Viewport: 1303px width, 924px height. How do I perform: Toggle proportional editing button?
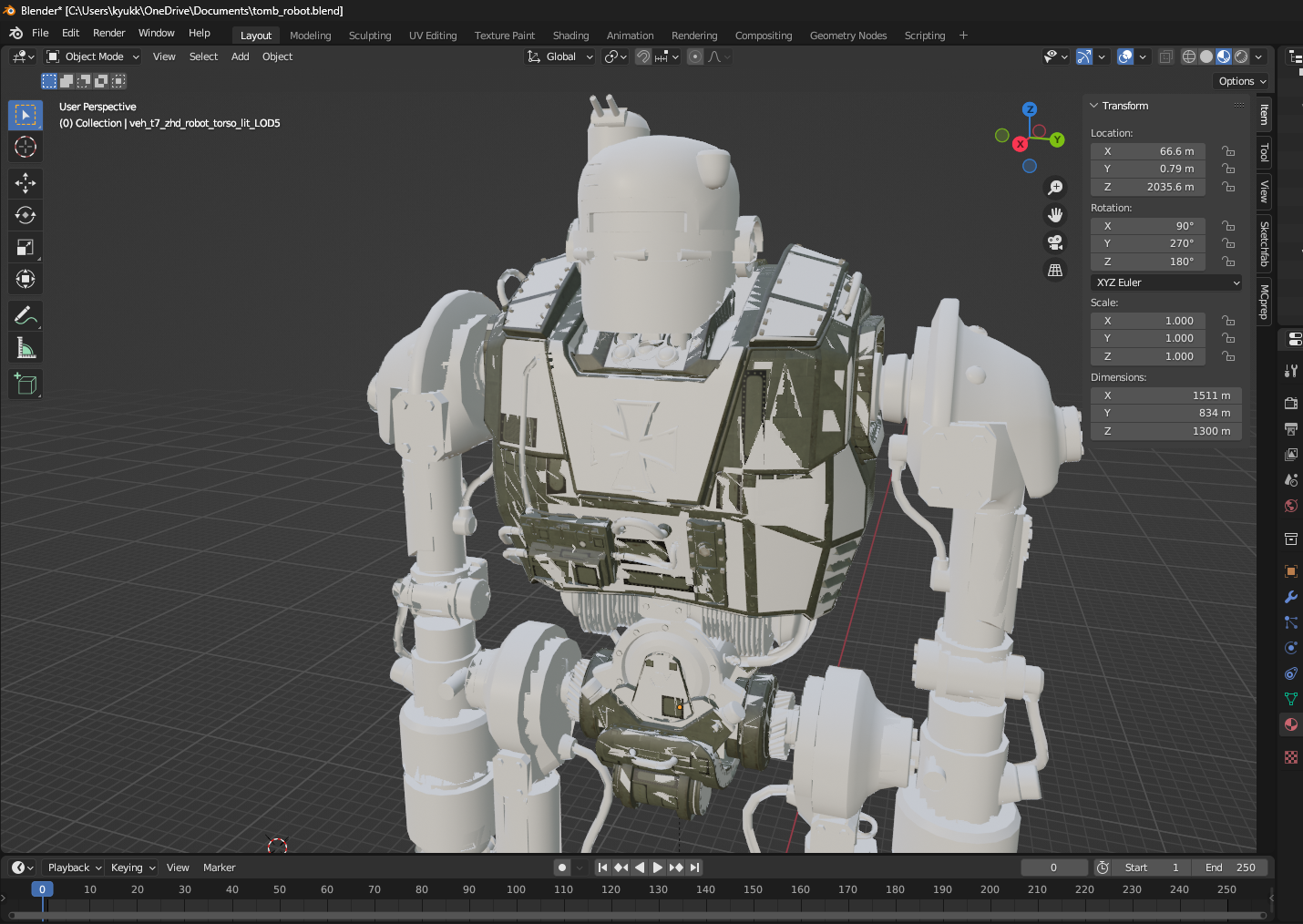695,56
